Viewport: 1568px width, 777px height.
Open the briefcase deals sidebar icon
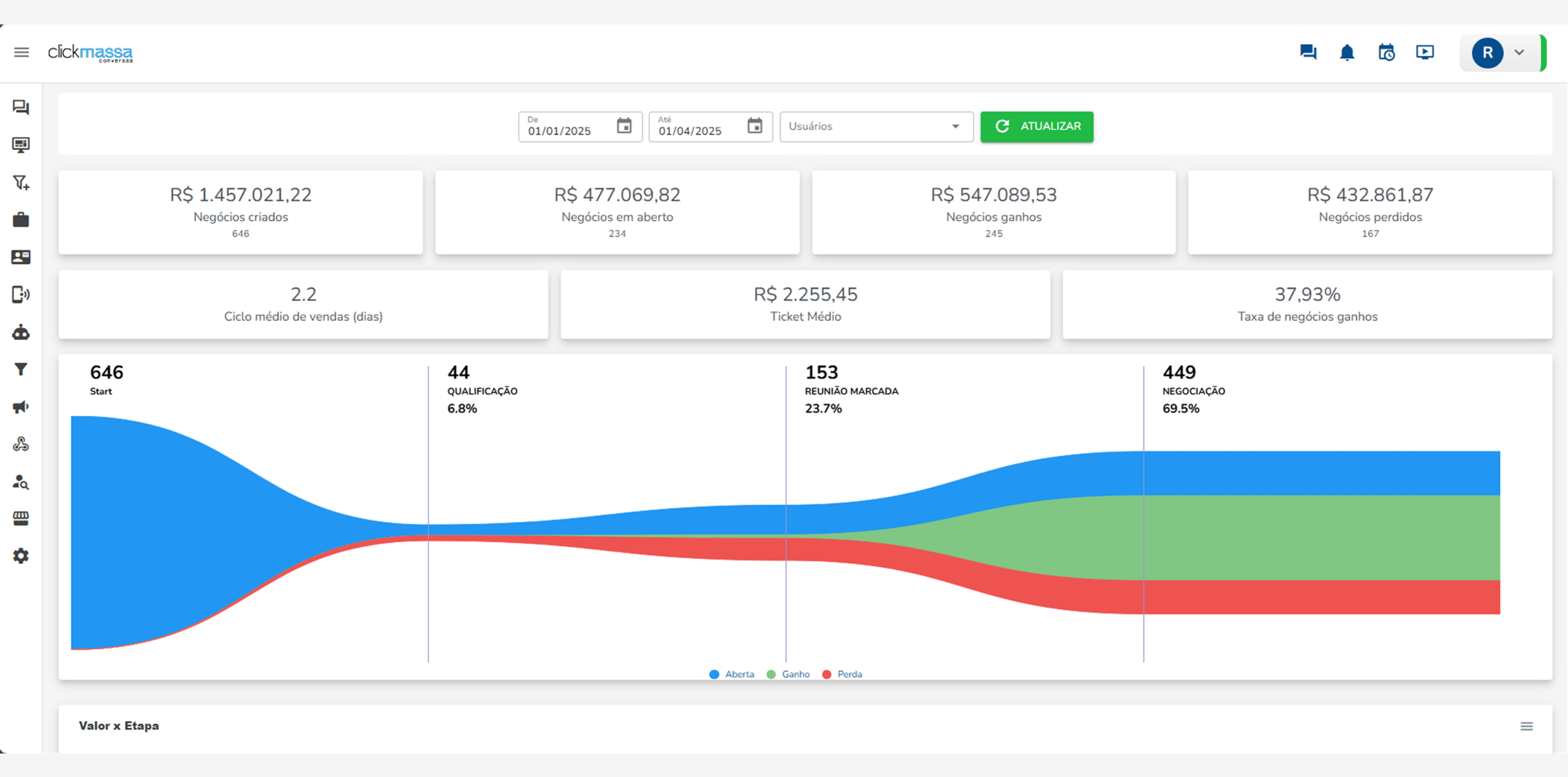point(21,220)
